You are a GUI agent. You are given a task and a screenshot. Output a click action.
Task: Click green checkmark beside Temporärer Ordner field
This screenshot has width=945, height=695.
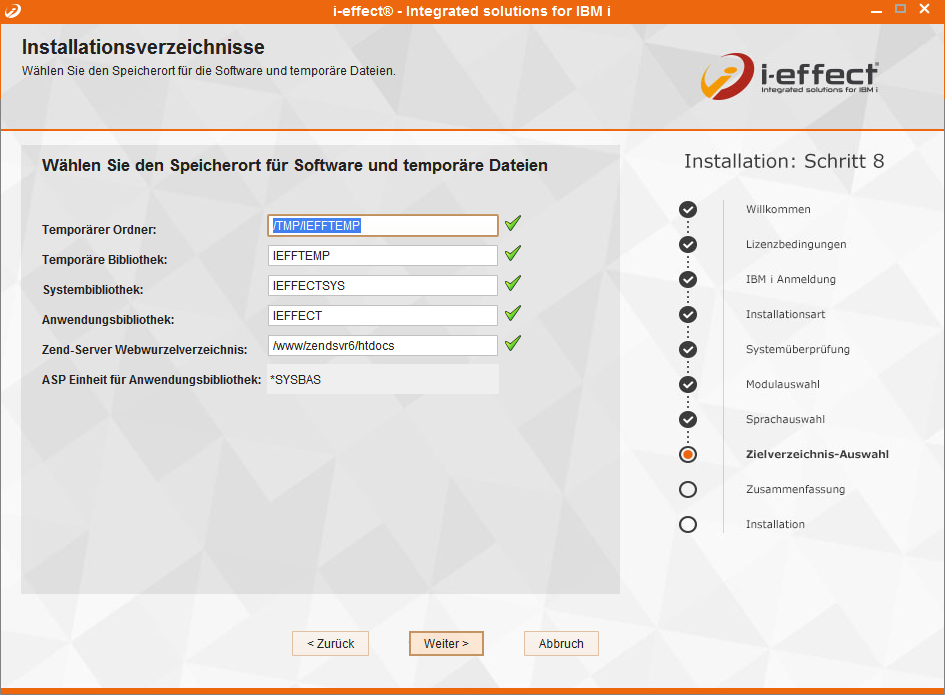513,224
